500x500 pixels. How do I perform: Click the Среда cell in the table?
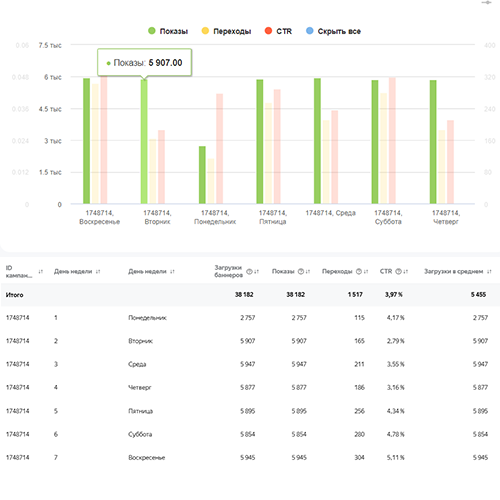[x=137, y=364]
